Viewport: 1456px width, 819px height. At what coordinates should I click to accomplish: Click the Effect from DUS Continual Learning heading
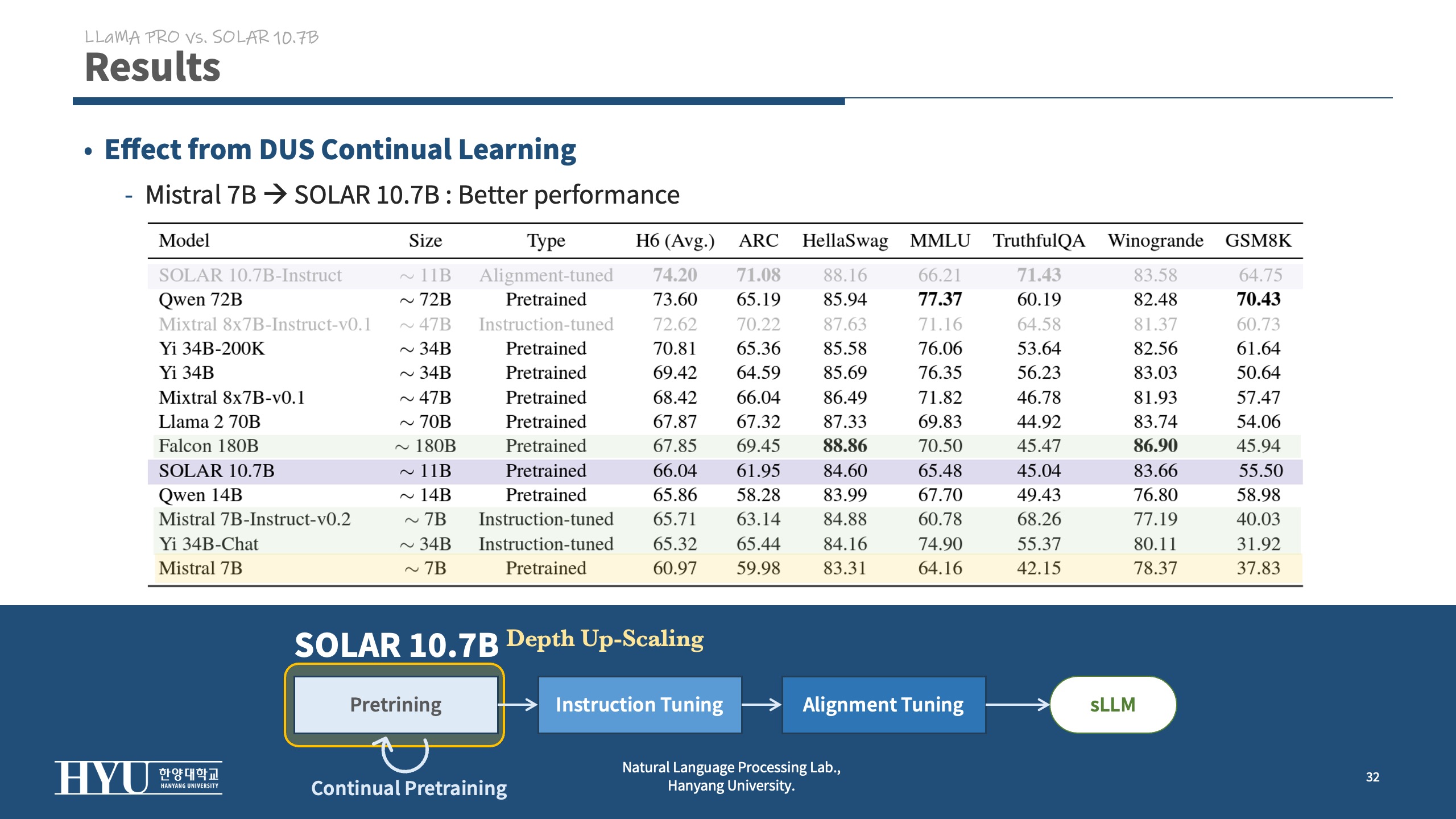[x=340, y=150]
